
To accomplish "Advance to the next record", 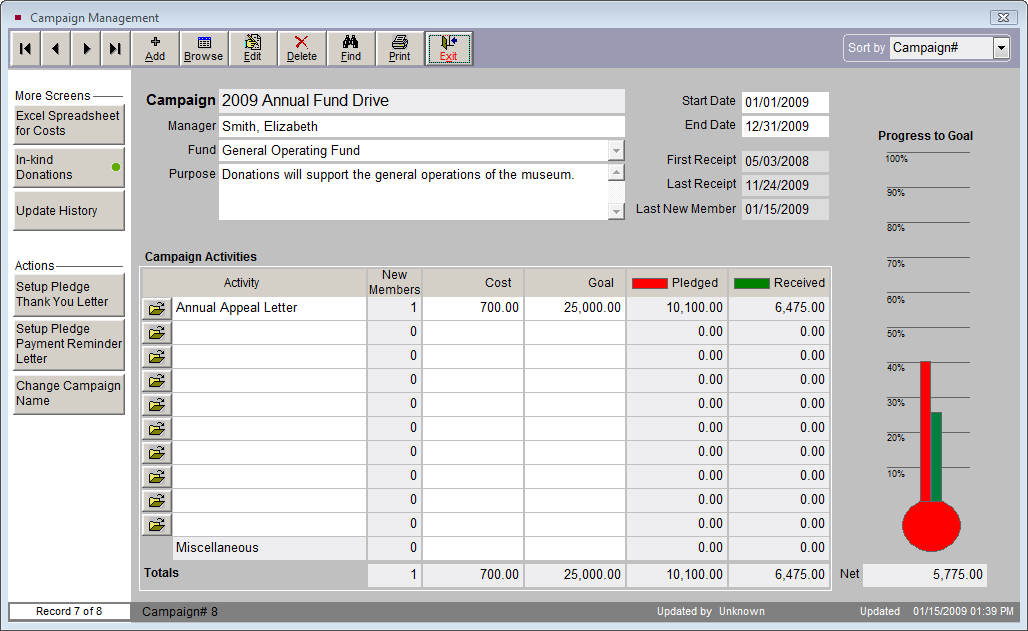I will tap(86, 48).
